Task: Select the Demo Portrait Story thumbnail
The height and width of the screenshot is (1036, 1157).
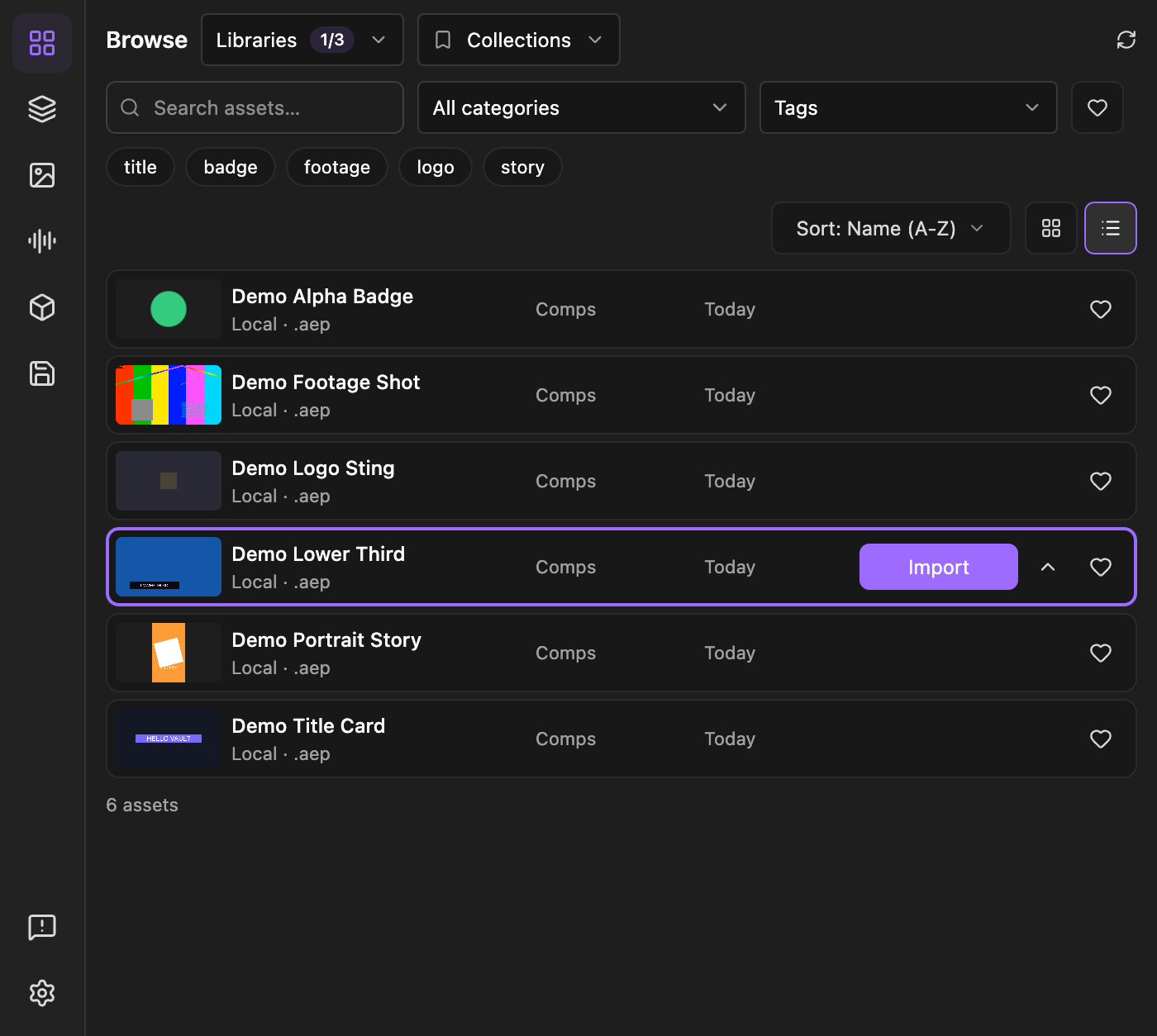Action: pyautogui.click(x=169, y=653)
